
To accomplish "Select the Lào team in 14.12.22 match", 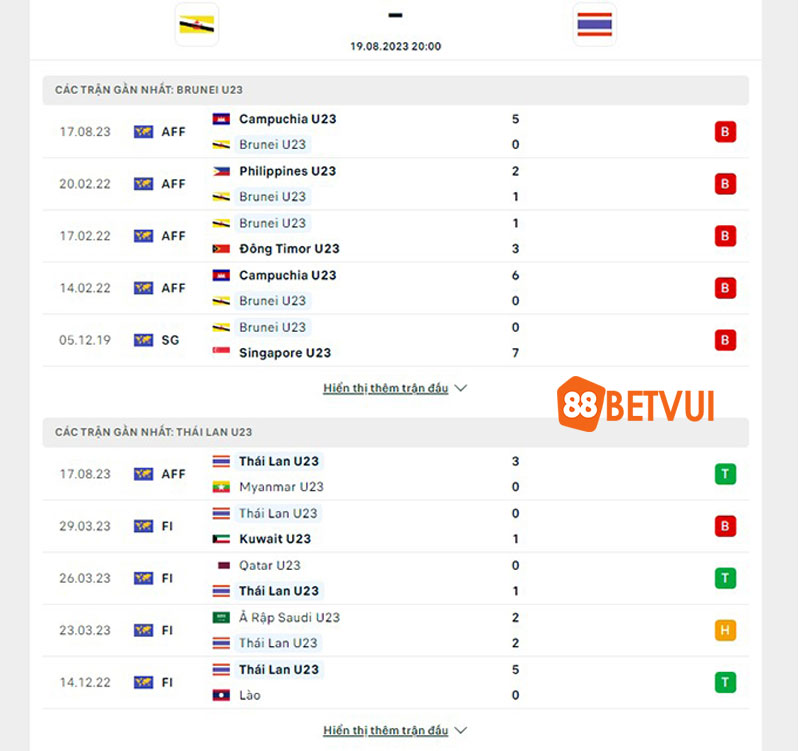I will tap(250, 695).
